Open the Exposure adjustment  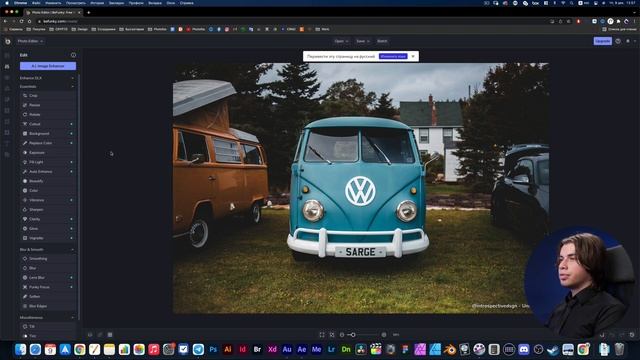(x=48, y=153)
